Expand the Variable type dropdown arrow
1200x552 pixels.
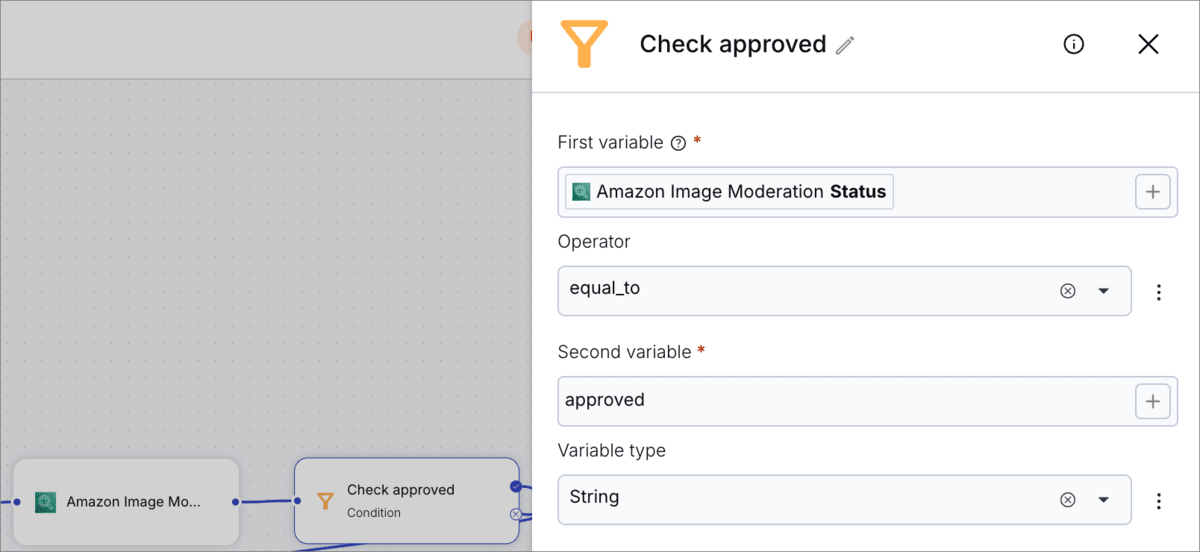point(1104,500)
